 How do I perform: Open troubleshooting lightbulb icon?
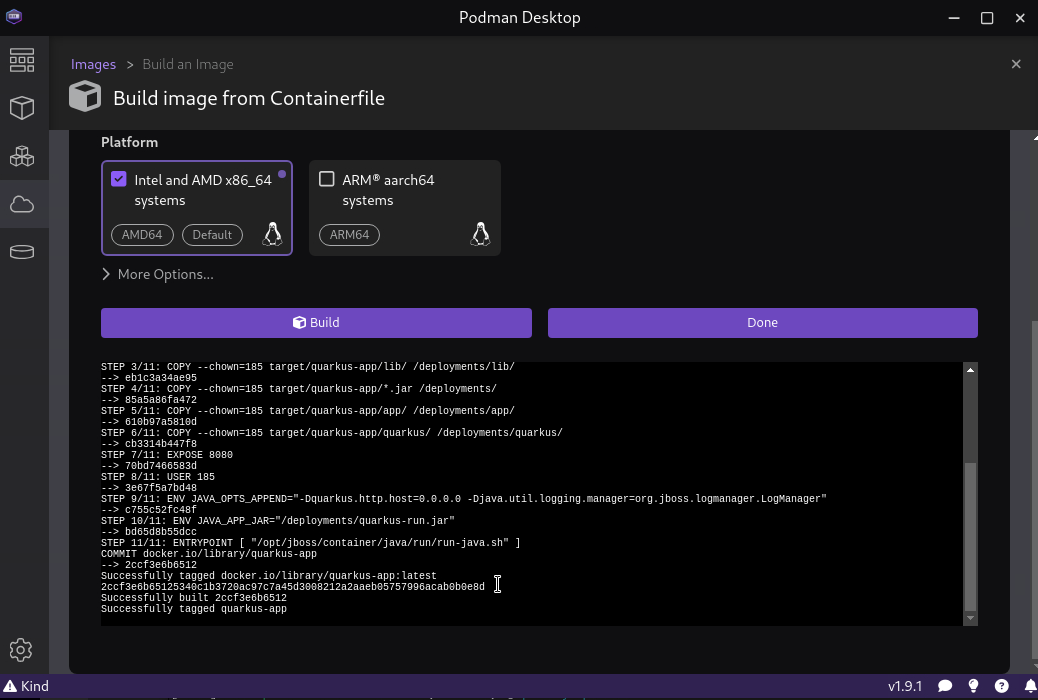tap(973, 686)
